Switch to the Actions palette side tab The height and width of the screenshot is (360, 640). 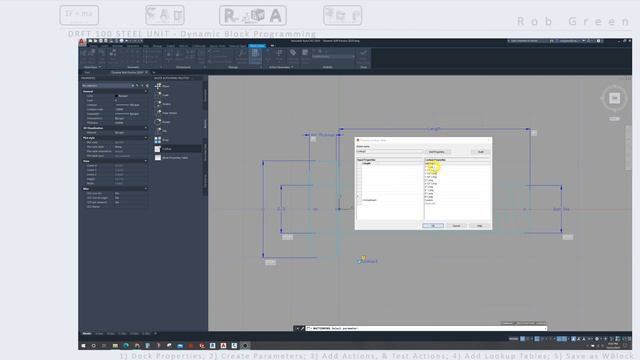pyautogui.click(x=205, y=124)
